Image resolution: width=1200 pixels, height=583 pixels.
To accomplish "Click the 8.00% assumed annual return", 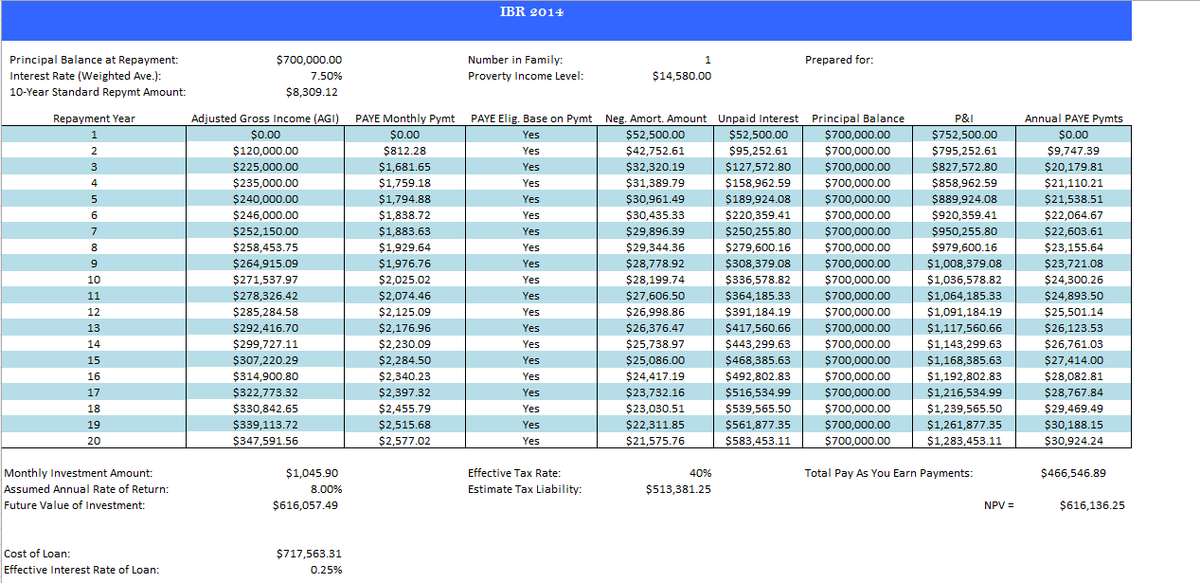I will (x=326, y=489).
